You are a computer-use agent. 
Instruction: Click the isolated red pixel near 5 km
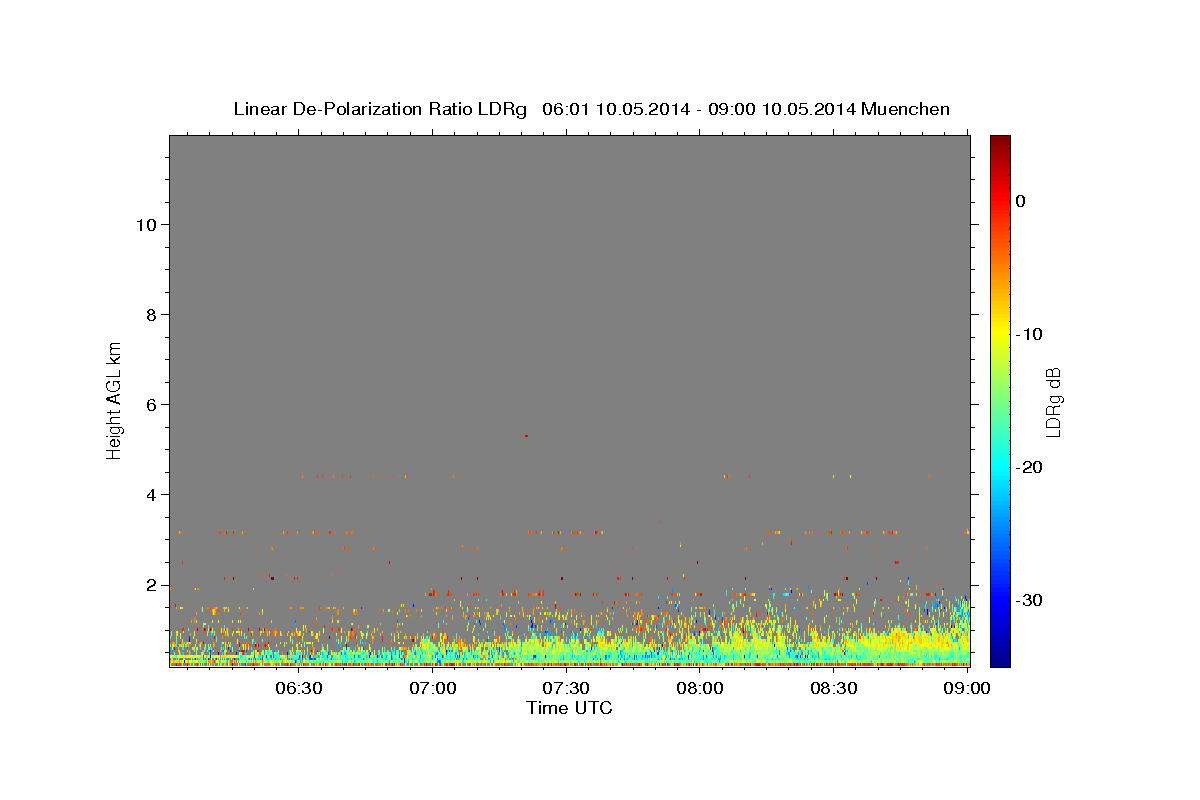(x=526, y=436)
